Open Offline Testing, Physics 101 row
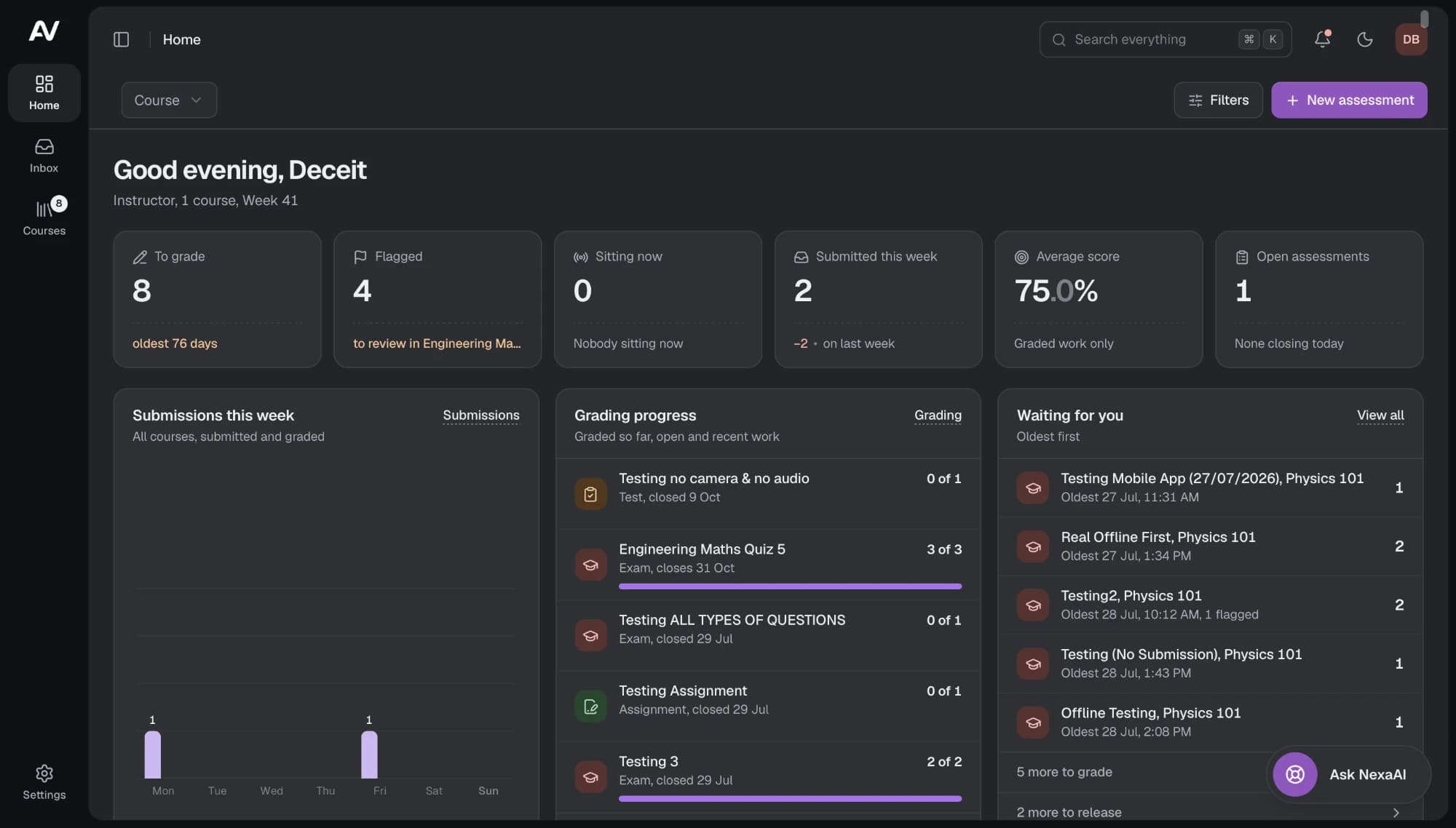This screenshot has height=828, width=1456. tap(1210, 722)
